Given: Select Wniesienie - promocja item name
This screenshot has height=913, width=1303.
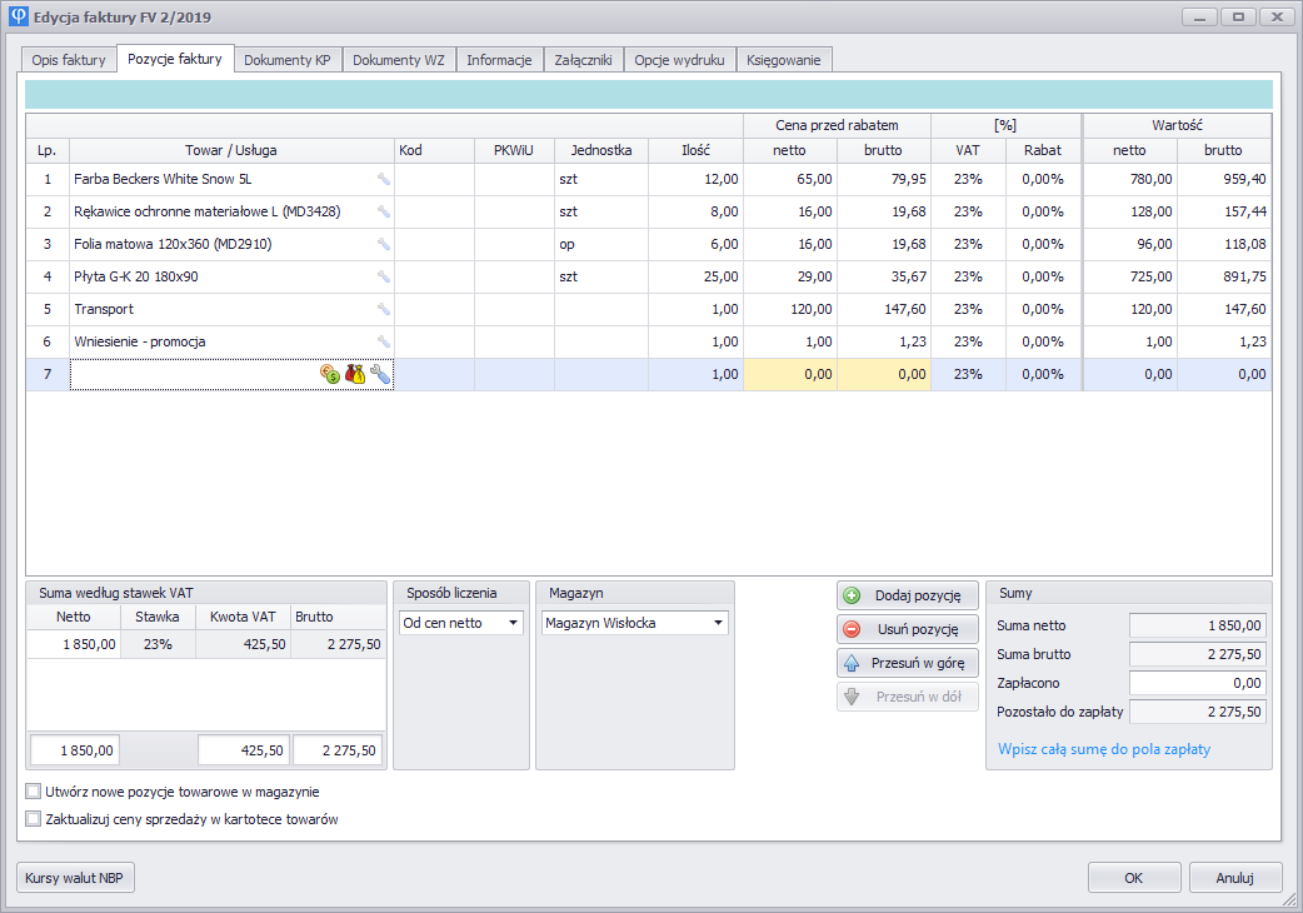Looking at the screenshot, I should 140,342.
